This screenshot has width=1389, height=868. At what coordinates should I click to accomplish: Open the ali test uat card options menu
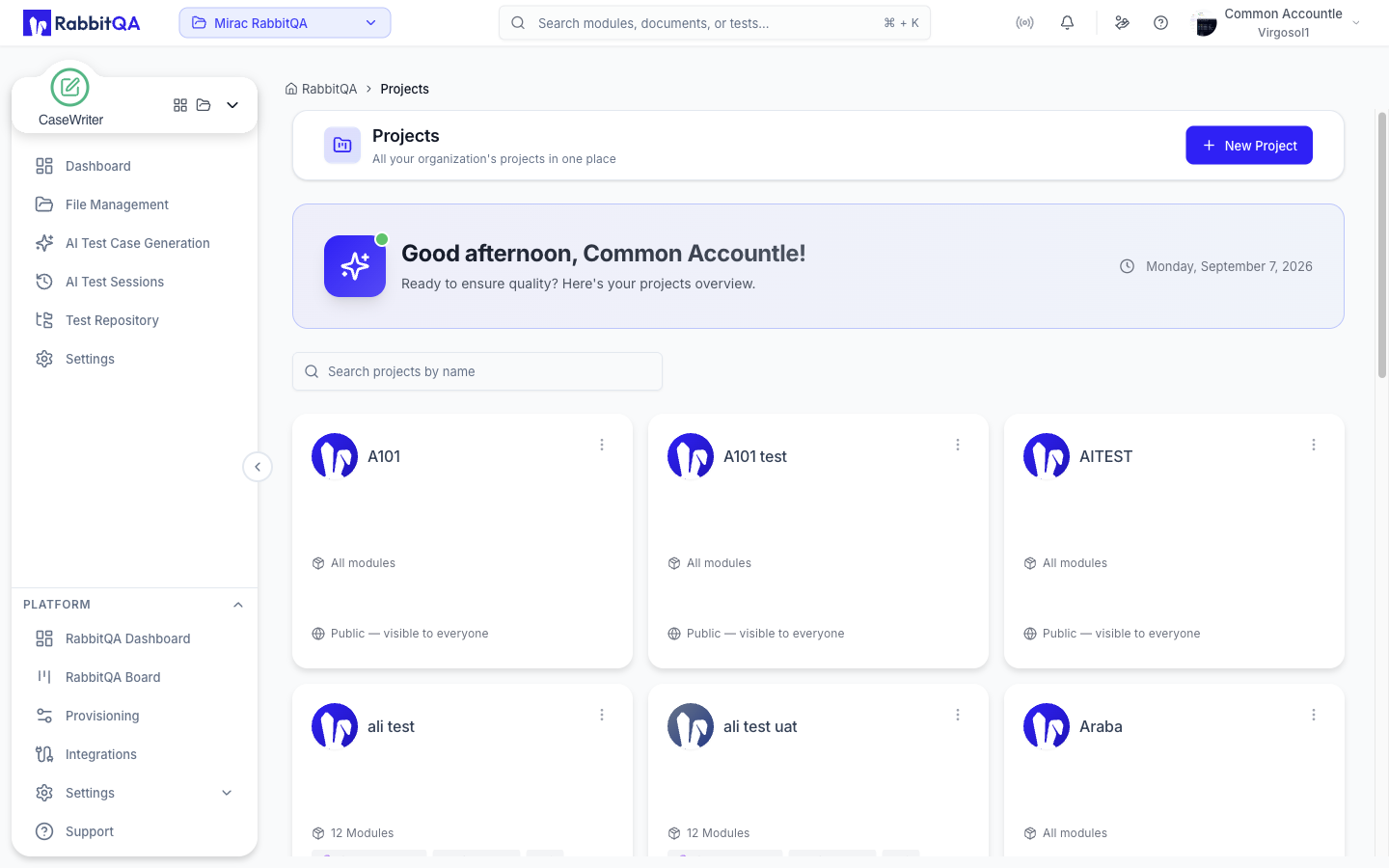(958, 715)
